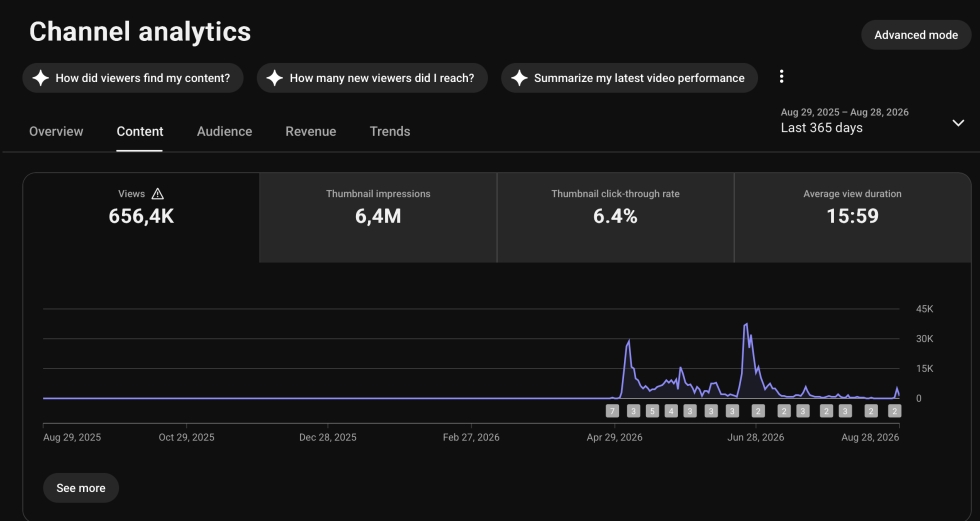Click the video marker showing 7
This screenshot has width=980, height=521.
click(612, 411)
